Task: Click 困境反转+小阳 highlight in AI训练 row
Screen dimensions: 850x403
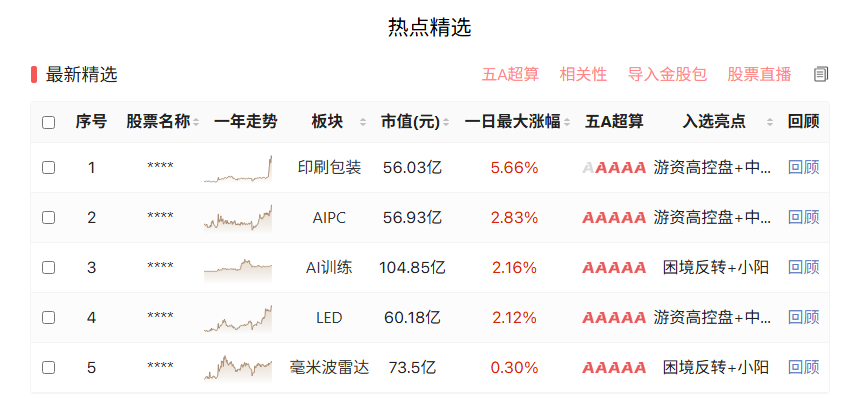Action: point(716,267)
